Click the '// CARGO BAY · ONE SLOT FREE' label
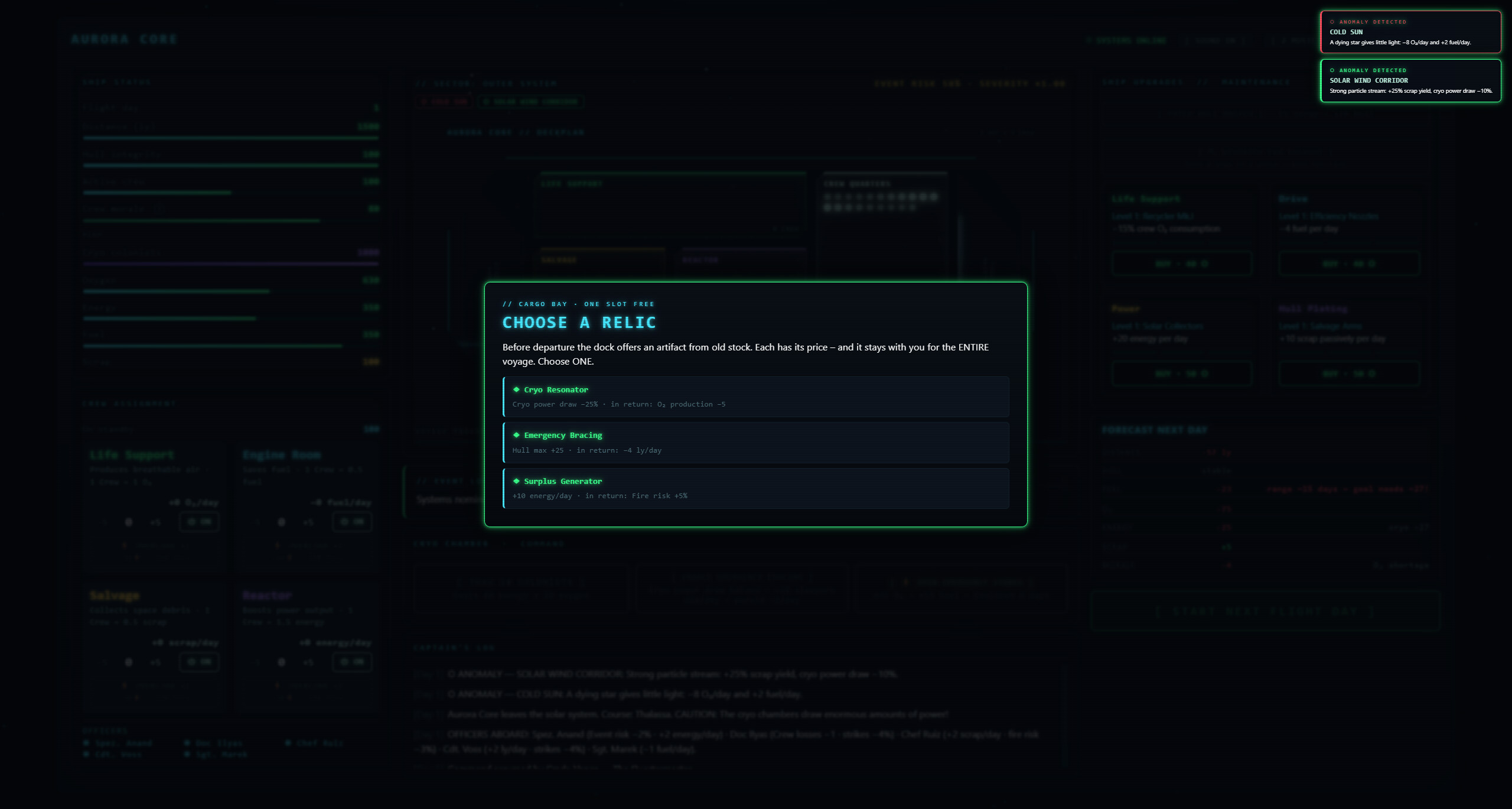Screen dimensions: 1512x809 tap(578, 304)
